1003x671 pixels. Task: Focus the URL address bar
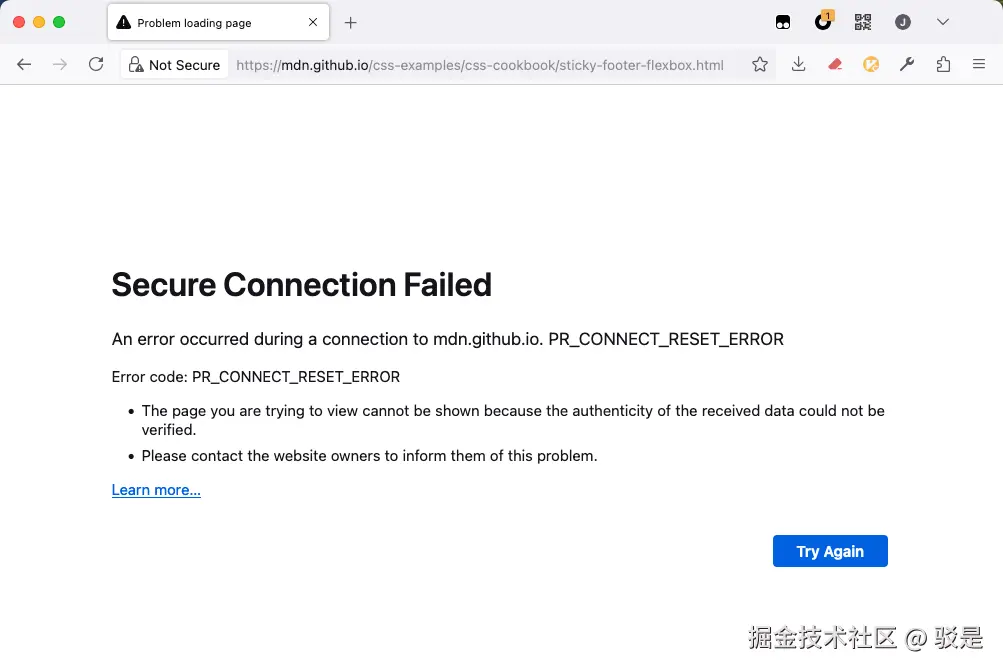pyautogui.click(x=480, y=65)
